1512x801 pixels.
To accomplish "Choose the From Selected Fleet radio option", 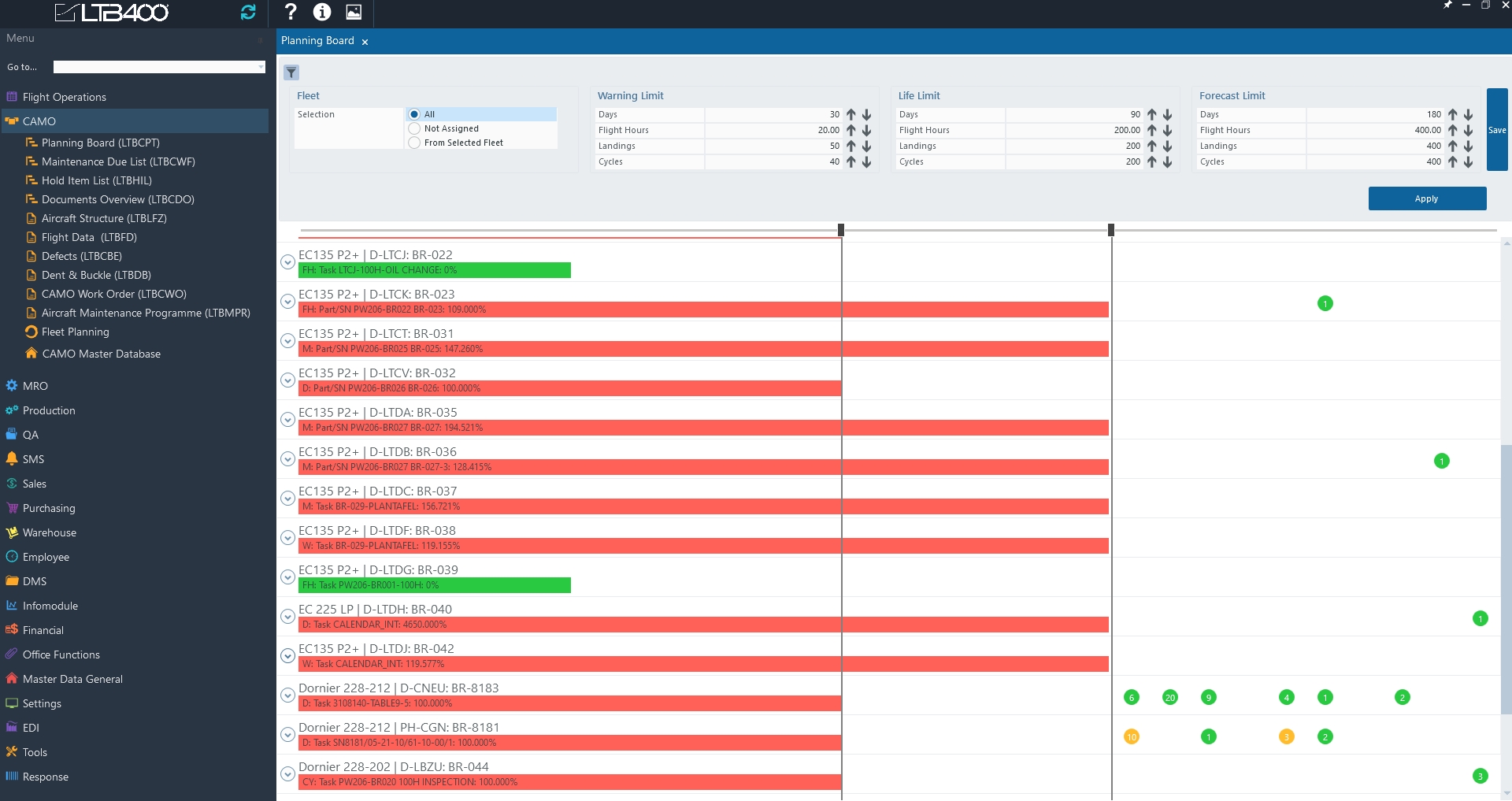I will [x=414, y=143].
